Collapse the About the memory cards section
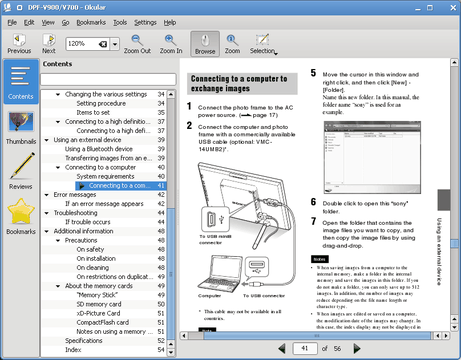Screen dimensions: 461x360 [58, 286]
